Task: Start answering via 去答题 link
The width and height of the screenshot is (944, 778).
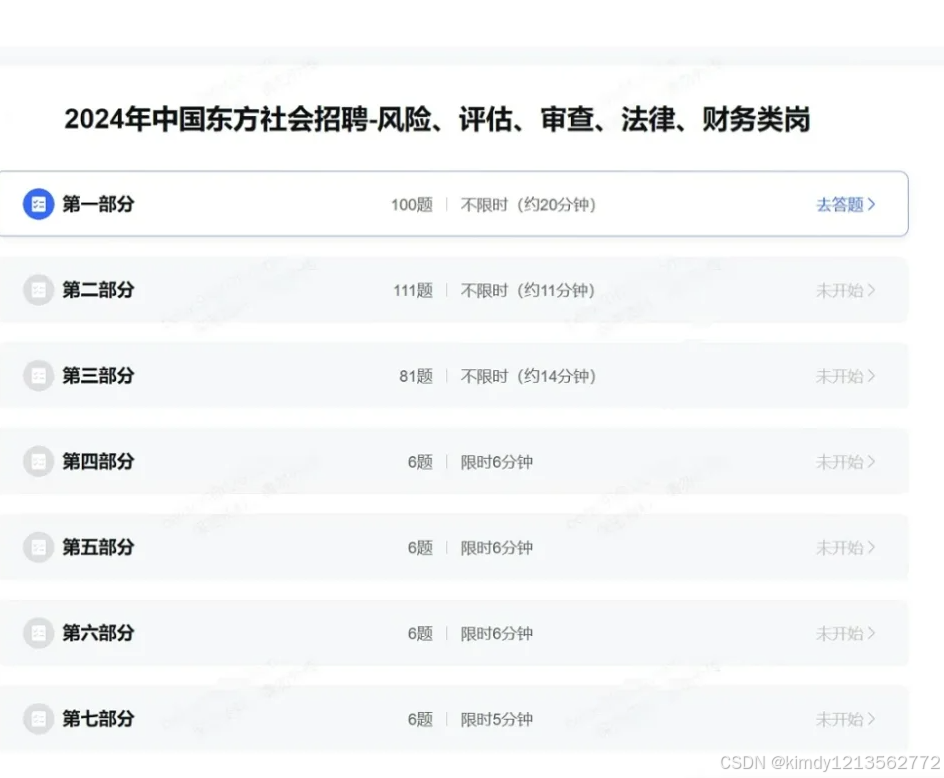Action: [845, 205]
